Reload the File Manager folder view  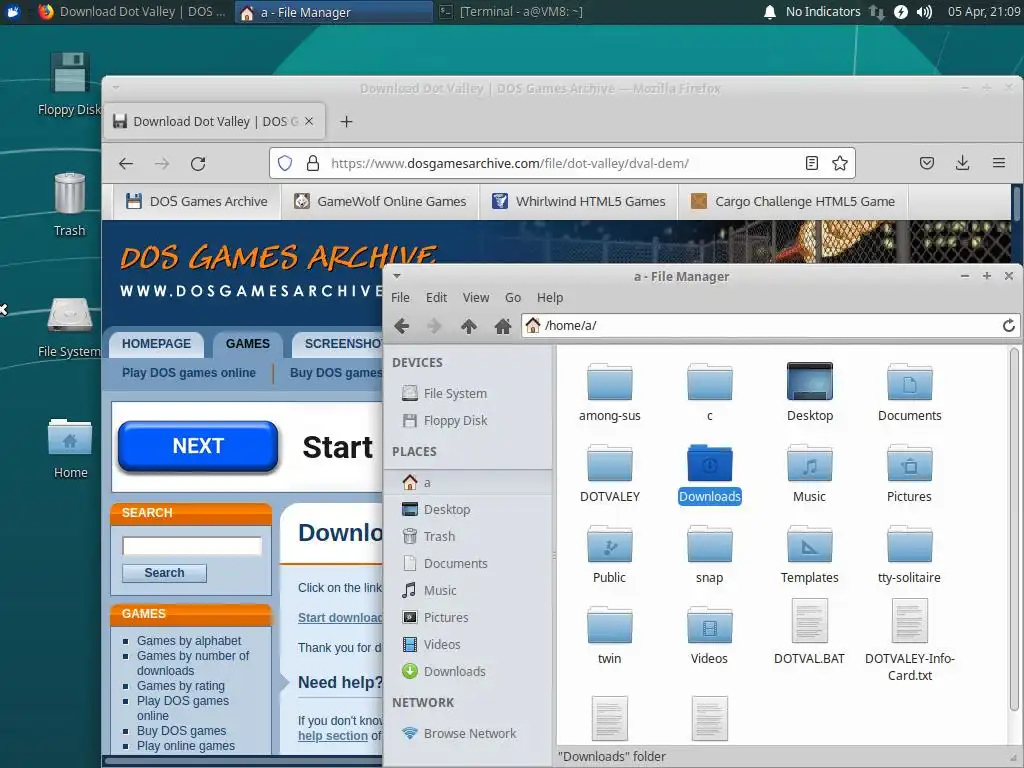click(1008, 325)
